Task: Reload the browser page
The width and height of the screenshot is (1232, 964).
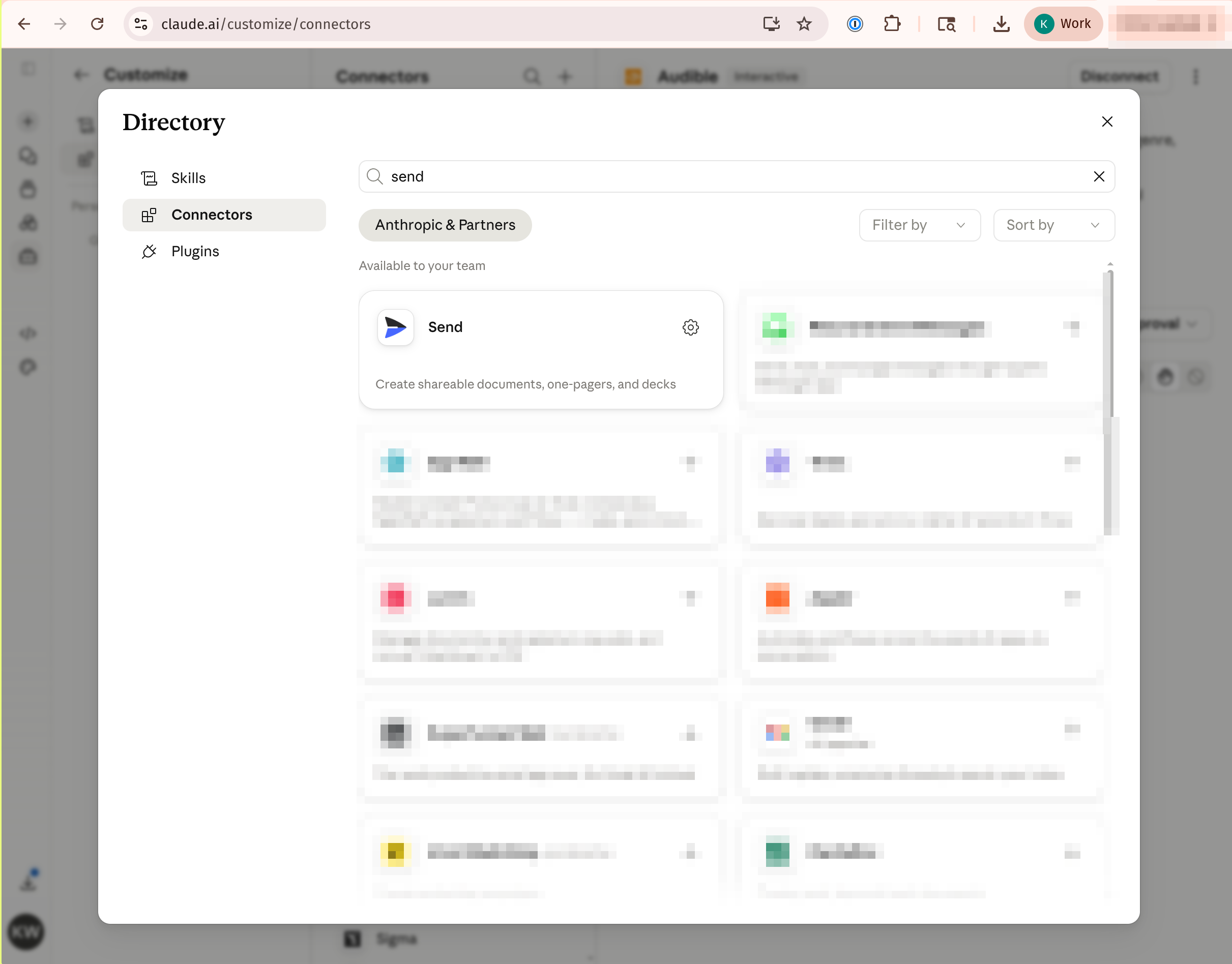Action: pyautogui.click(x=97, y=24)
